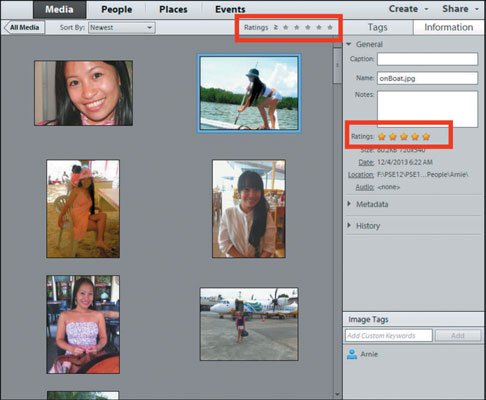The image size is (486, 400).
Task: Click the Image Tags header
Action: (x=368, y=319)
